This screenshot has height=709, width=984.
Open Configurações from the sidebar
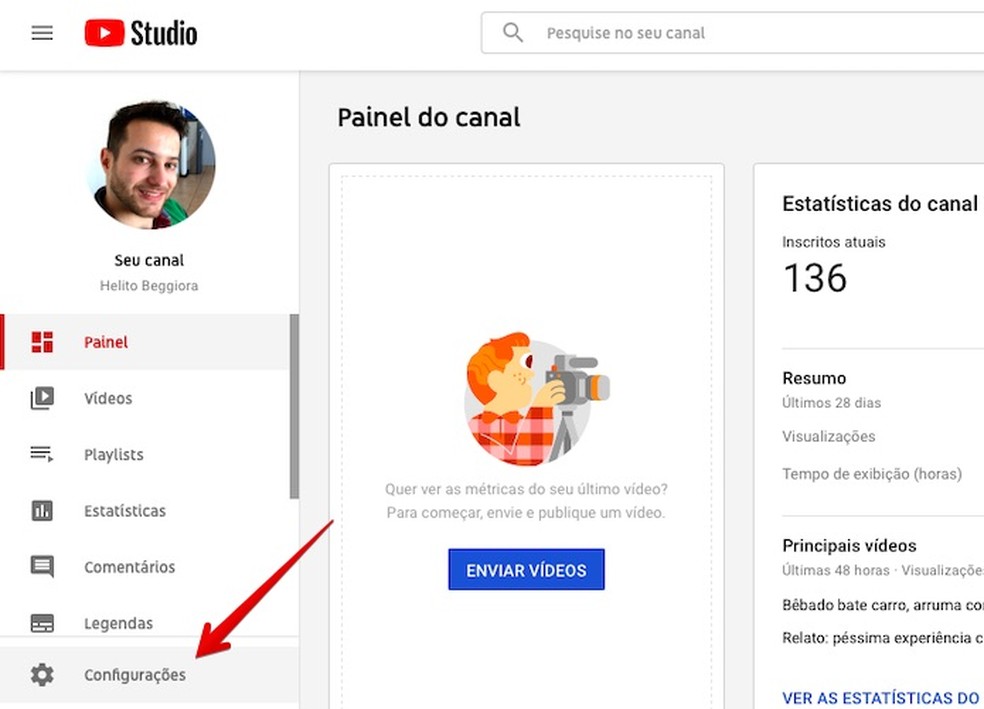tap(134, 674)
